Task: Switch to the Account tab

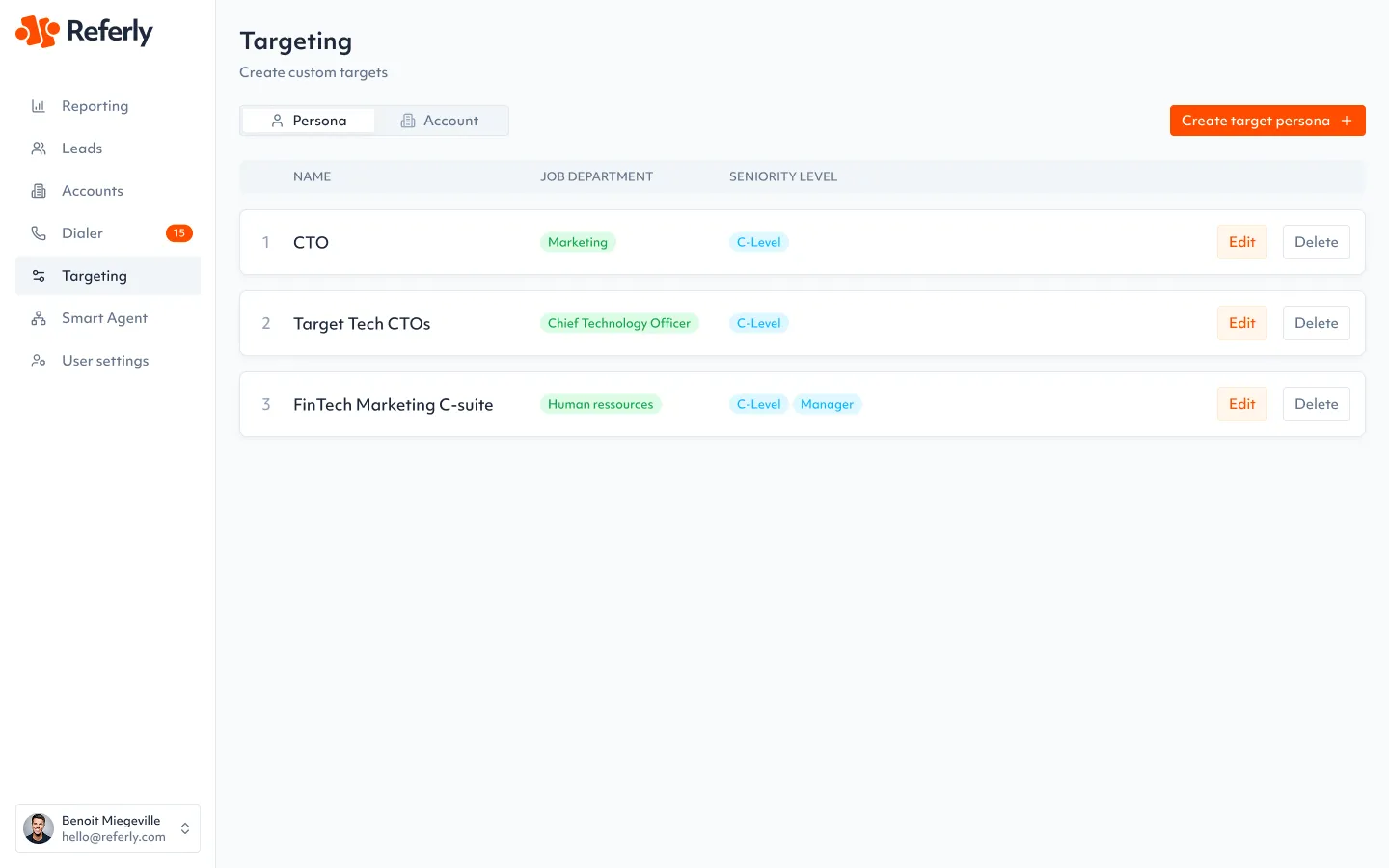Action: pyautogui.click(x=440, y=121)
